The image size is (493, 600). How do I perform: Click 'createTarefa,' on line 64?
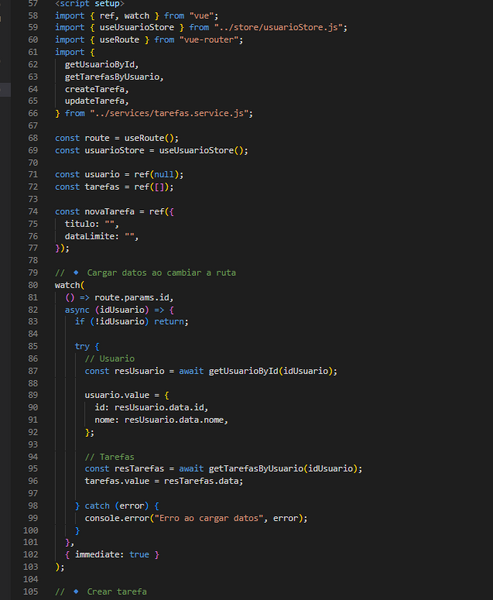(x=96, y=89)
